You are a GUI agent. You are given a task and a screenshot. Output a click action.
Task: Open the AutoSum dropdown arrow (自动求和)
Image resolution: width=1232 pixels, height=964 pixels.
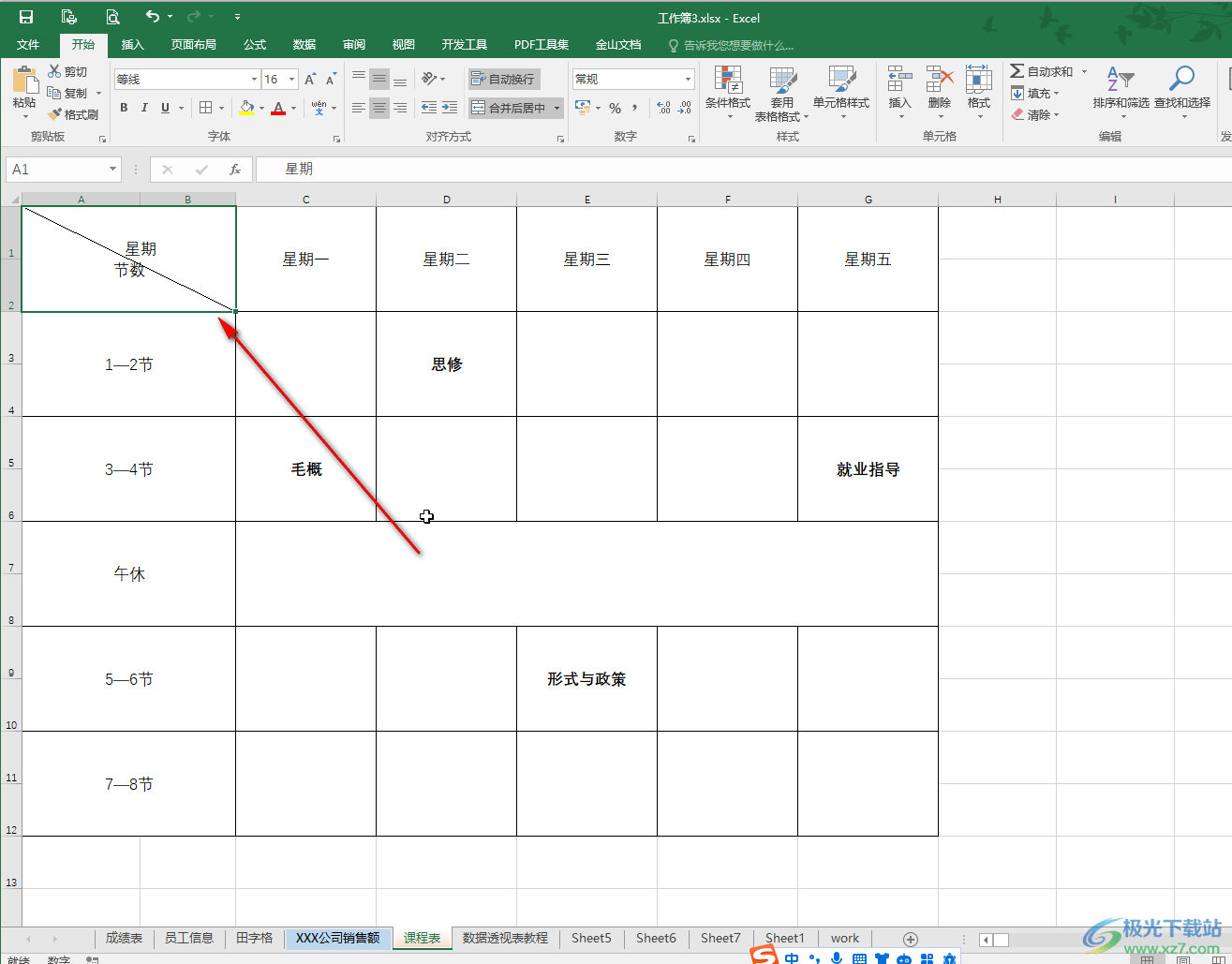pos(1084,71)
